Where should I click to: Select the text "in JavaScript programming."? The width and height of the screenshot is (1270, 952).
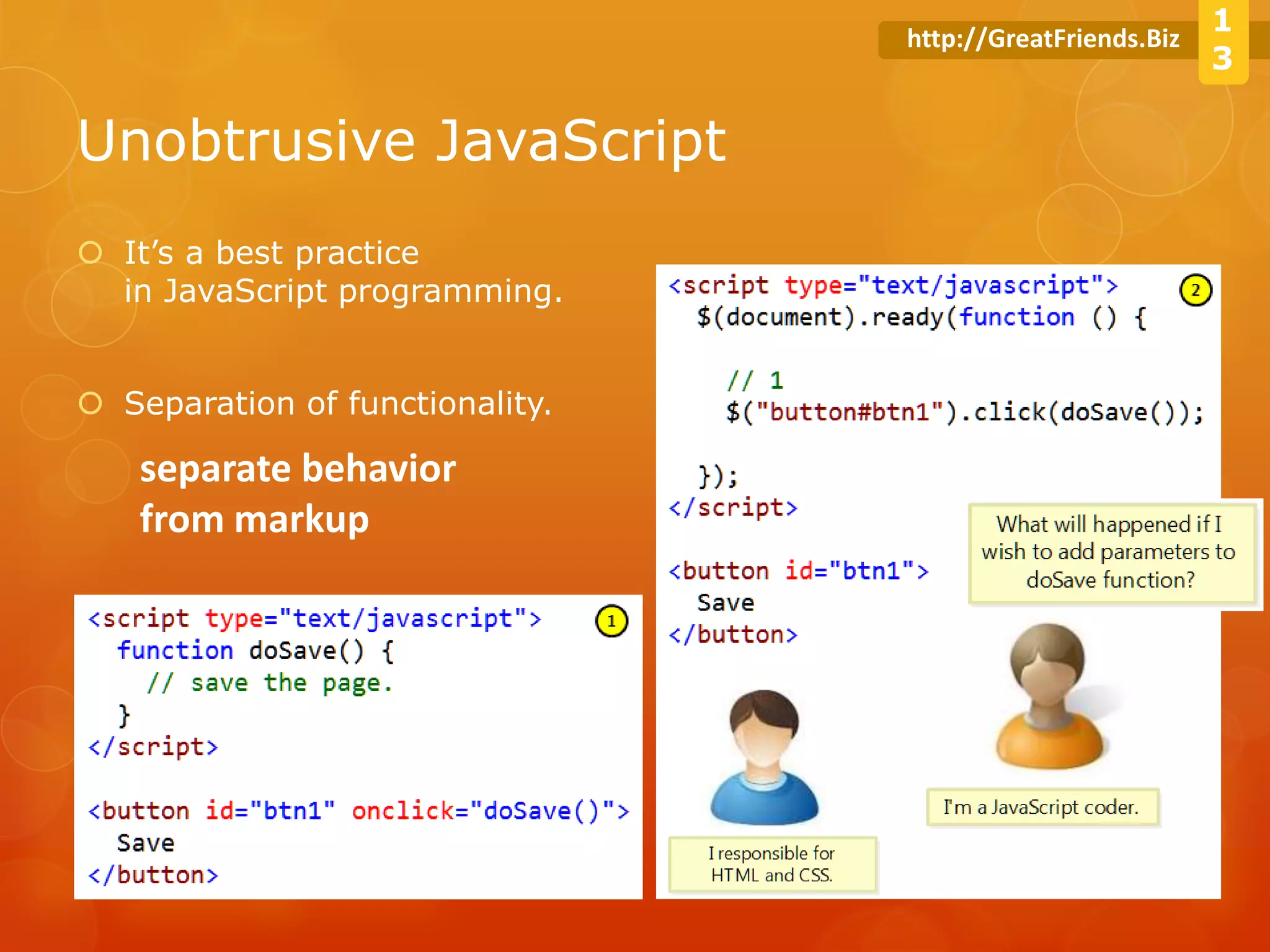[x=344, y=291]
